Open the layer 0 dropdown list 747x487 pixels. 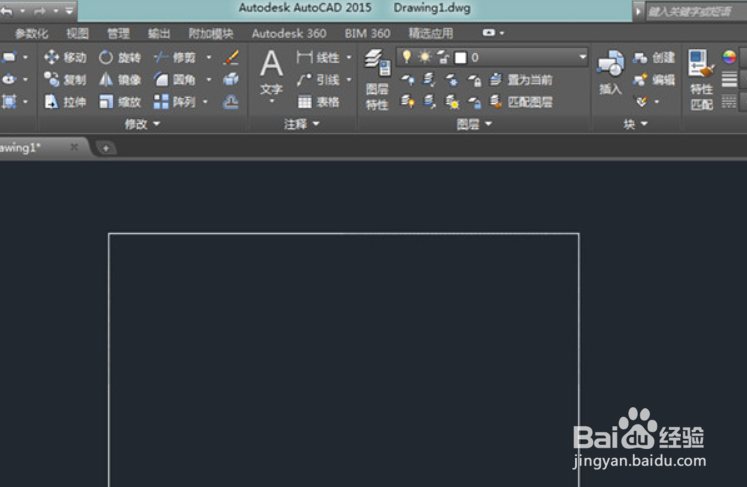click(582, 57)
